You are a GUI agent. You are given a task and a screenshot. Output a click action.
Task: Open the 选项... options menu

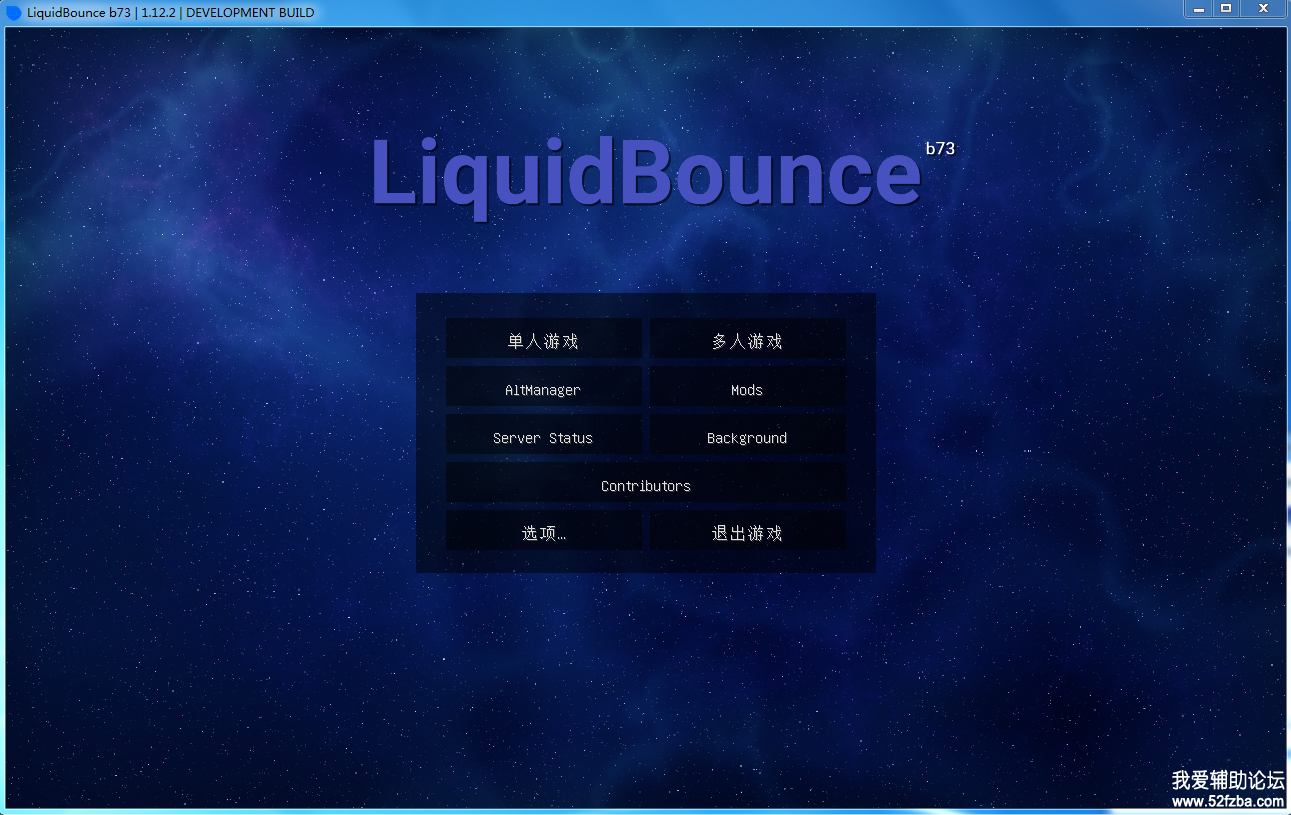[x=543, y=533]
